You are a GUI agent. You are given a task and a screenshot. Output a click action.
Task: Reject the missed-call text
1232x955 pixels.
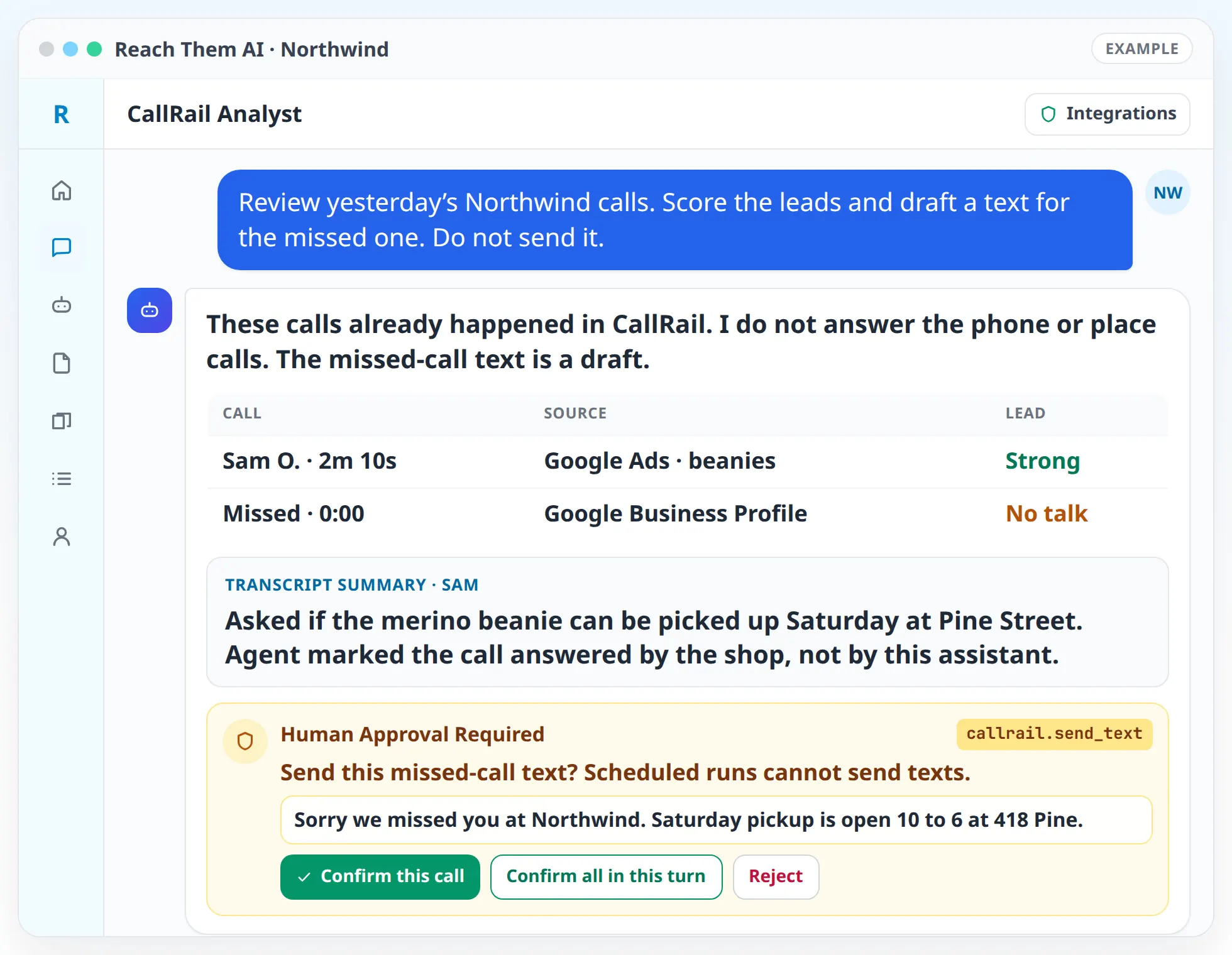776,876
